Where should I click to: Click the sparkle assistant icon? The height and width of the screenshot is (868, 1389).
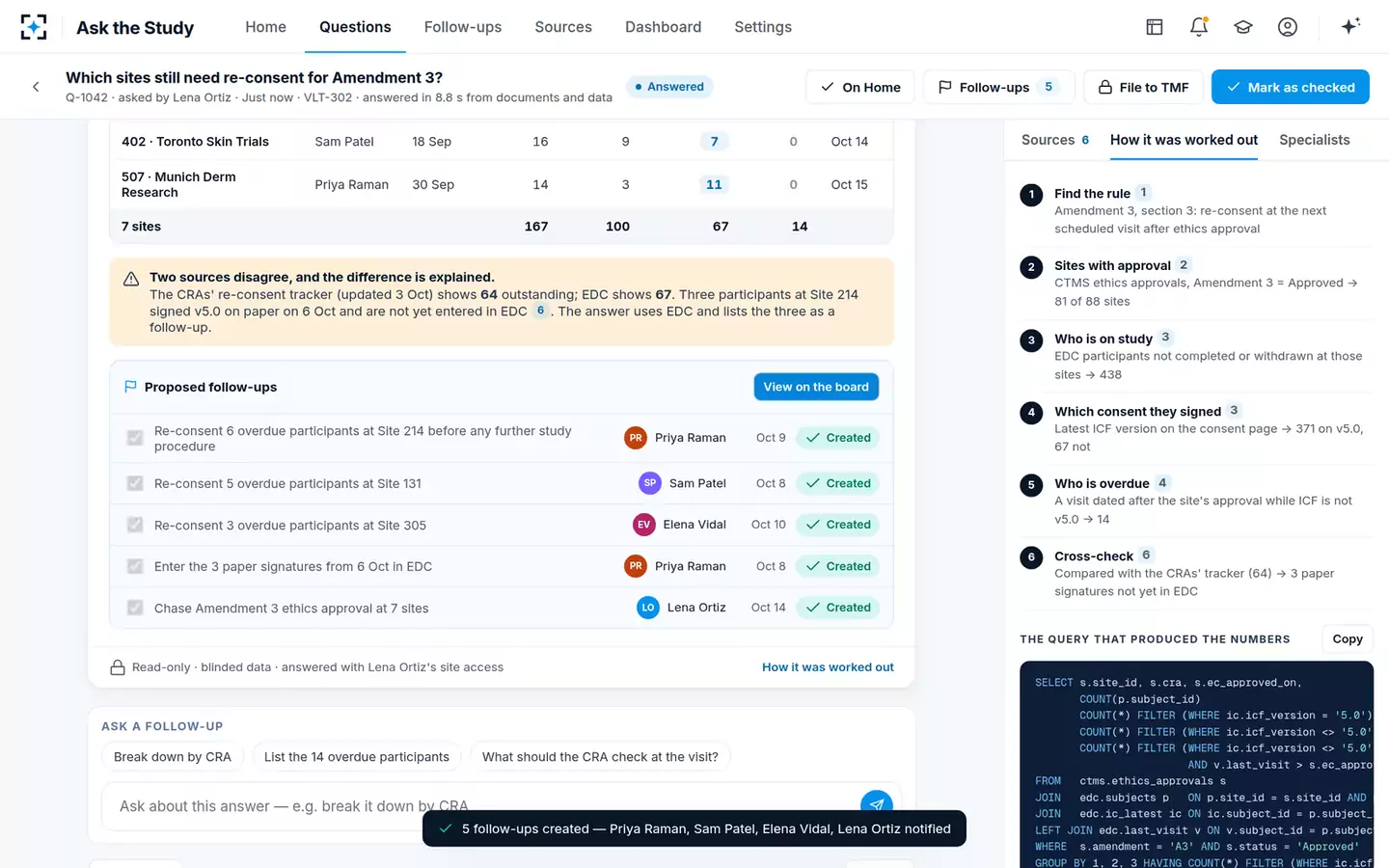[1350, 26]
